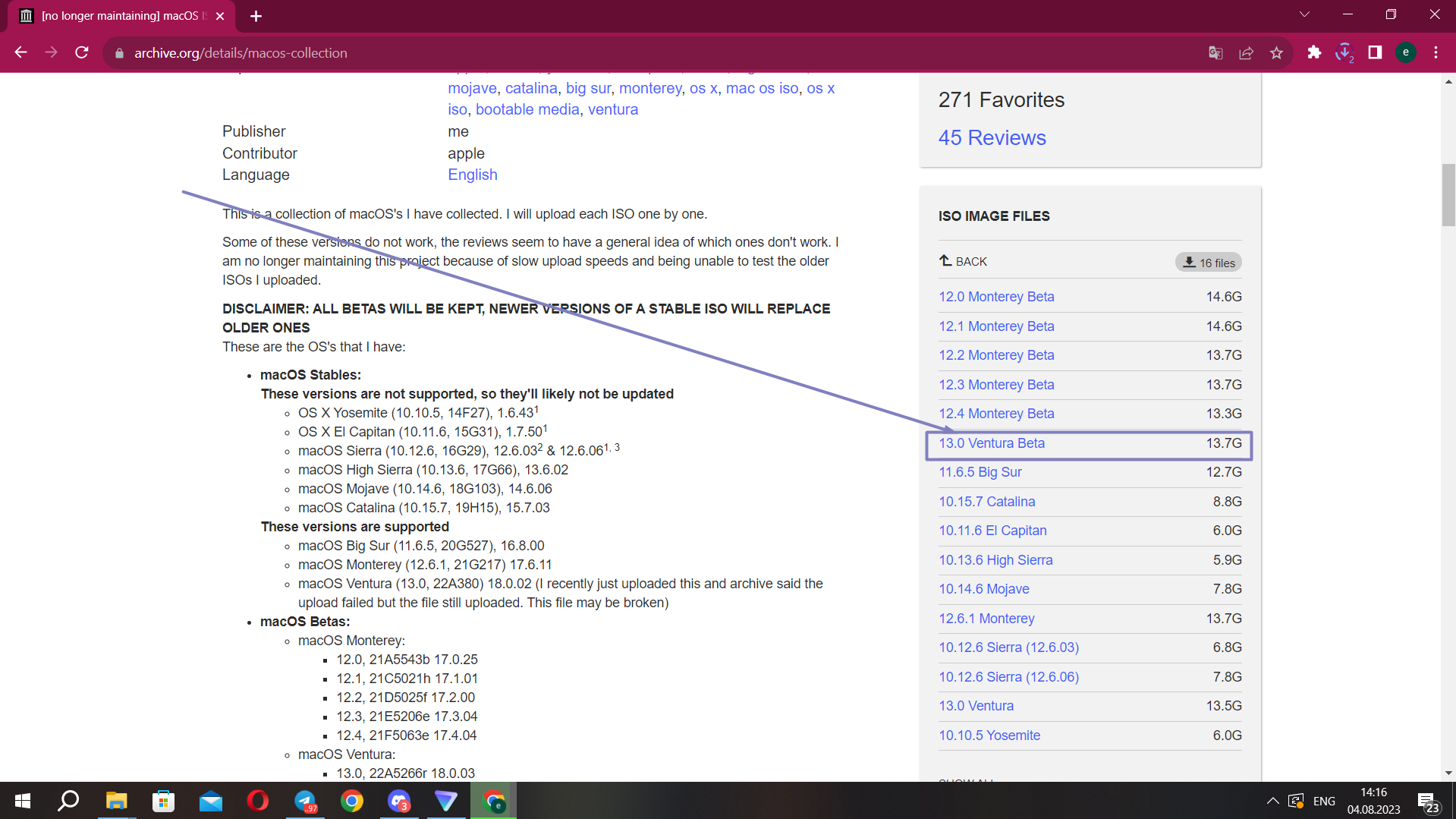
Task: Click the address bar URL
Action: 241,53
